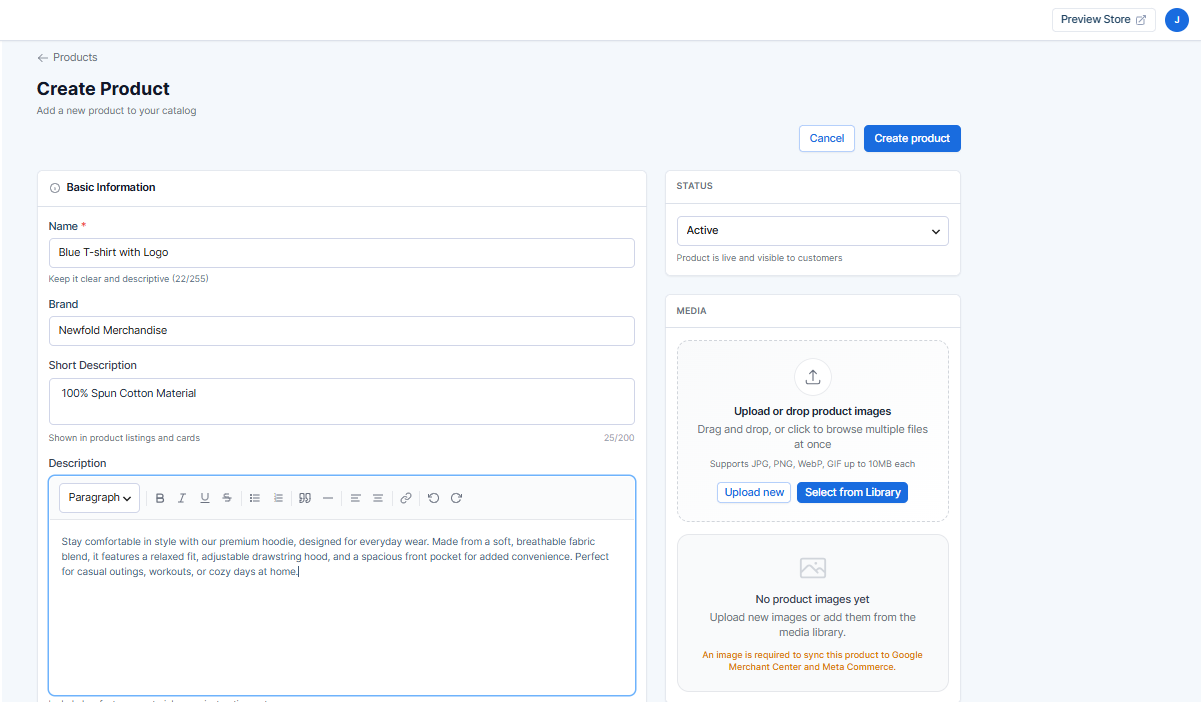Insert a hyperlink using the link icon
Screen dimensions: 1201x702
(406, 498)
